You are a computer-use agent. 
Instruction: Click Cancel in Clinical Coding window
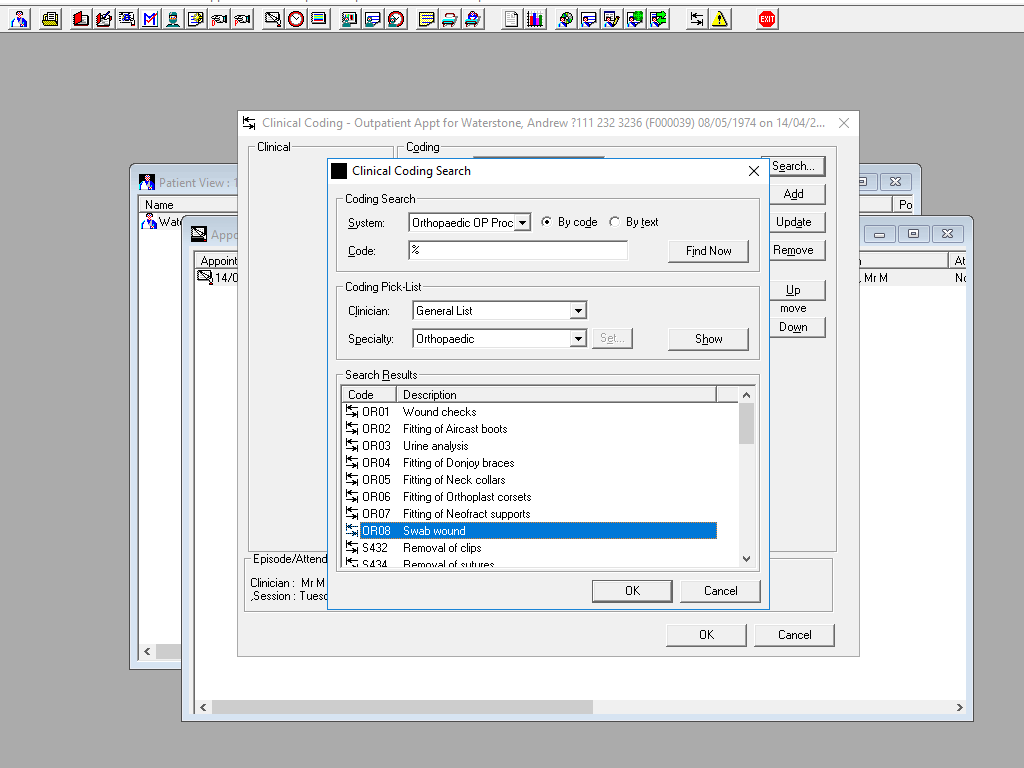[x=794, y=635]
